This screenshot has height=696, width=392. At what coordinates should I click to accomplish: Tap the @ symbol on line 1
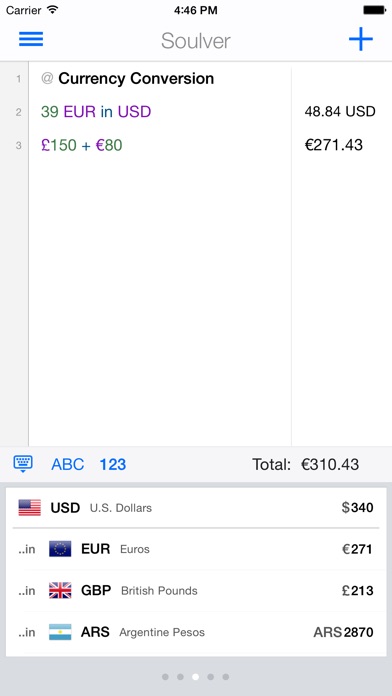[x=47, y=79]
